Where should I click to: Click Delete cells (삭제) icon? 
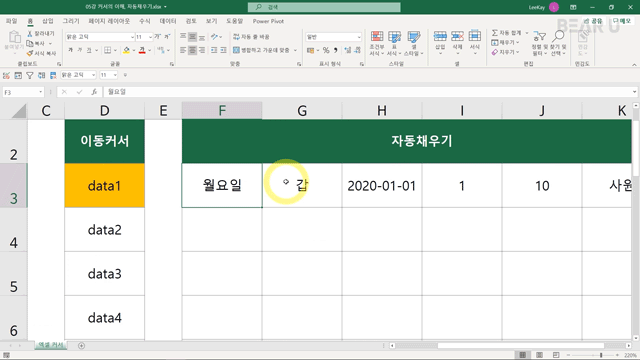coord(457,36)
